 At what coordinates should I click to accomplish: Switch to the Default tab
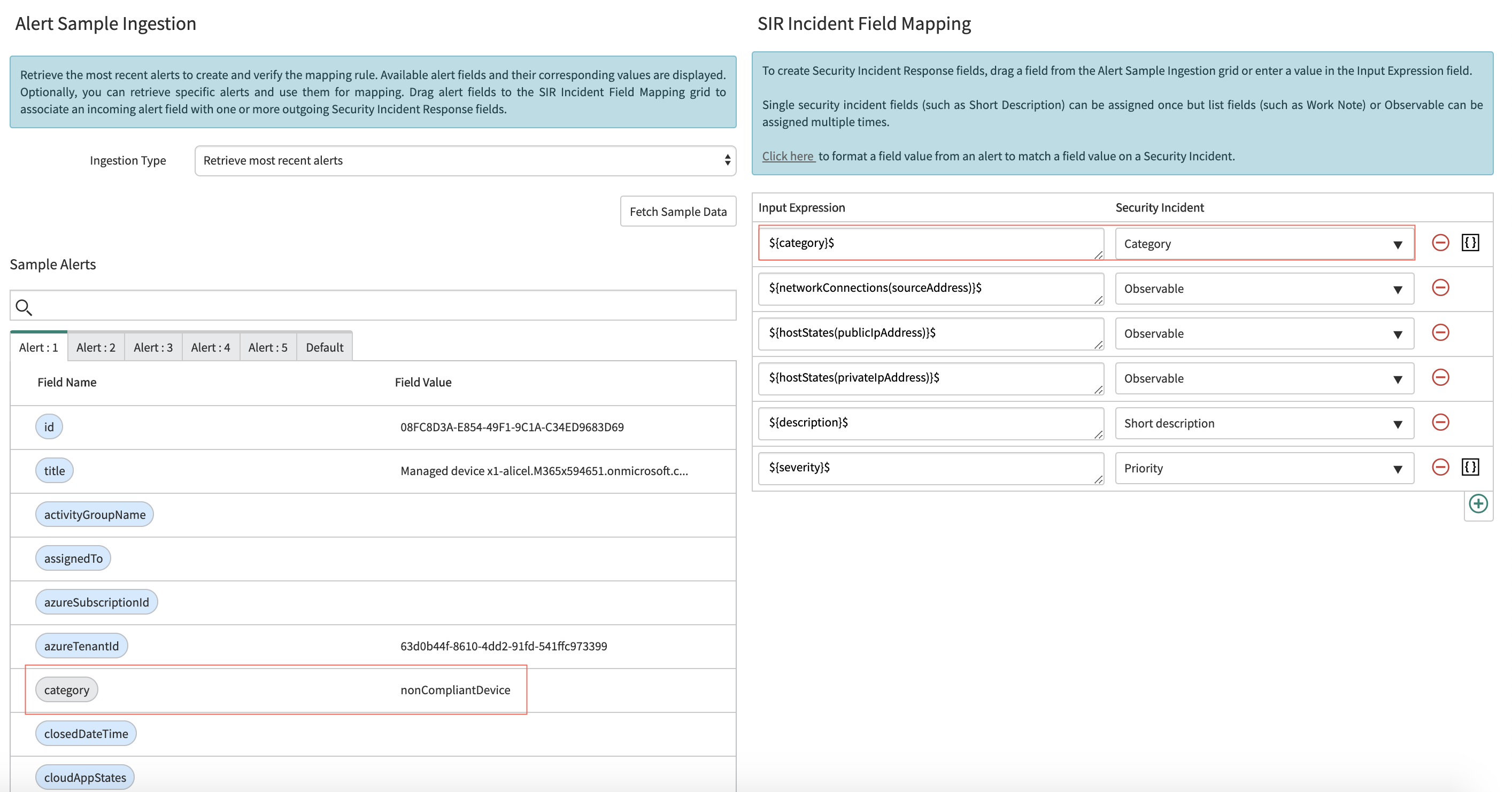325,347
